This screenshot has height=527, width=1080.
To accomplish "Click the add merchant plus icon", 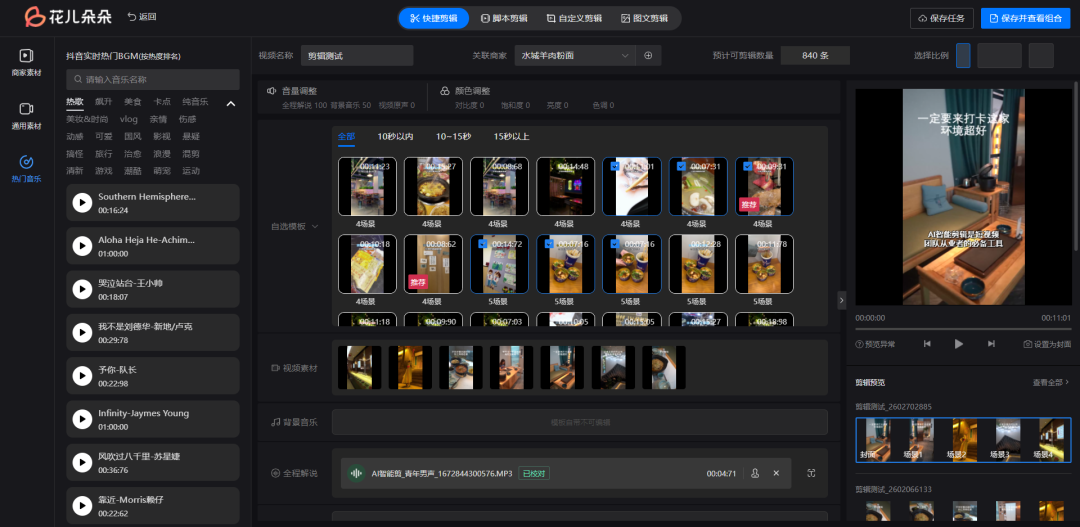I will tap(648, 56).
